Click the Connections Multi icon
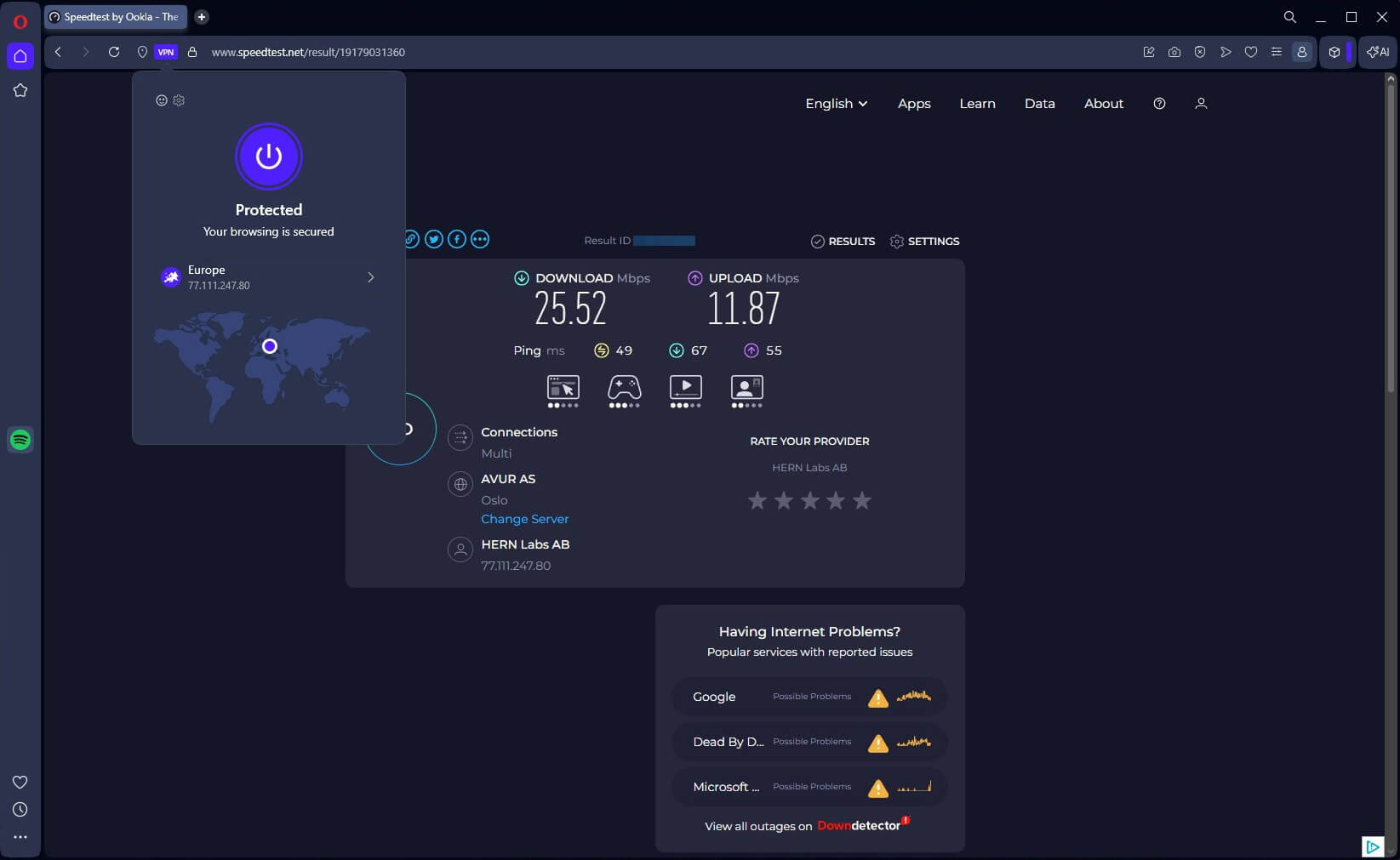The height and width of the screenshot is (860, 1400). [x=460, y=438]
